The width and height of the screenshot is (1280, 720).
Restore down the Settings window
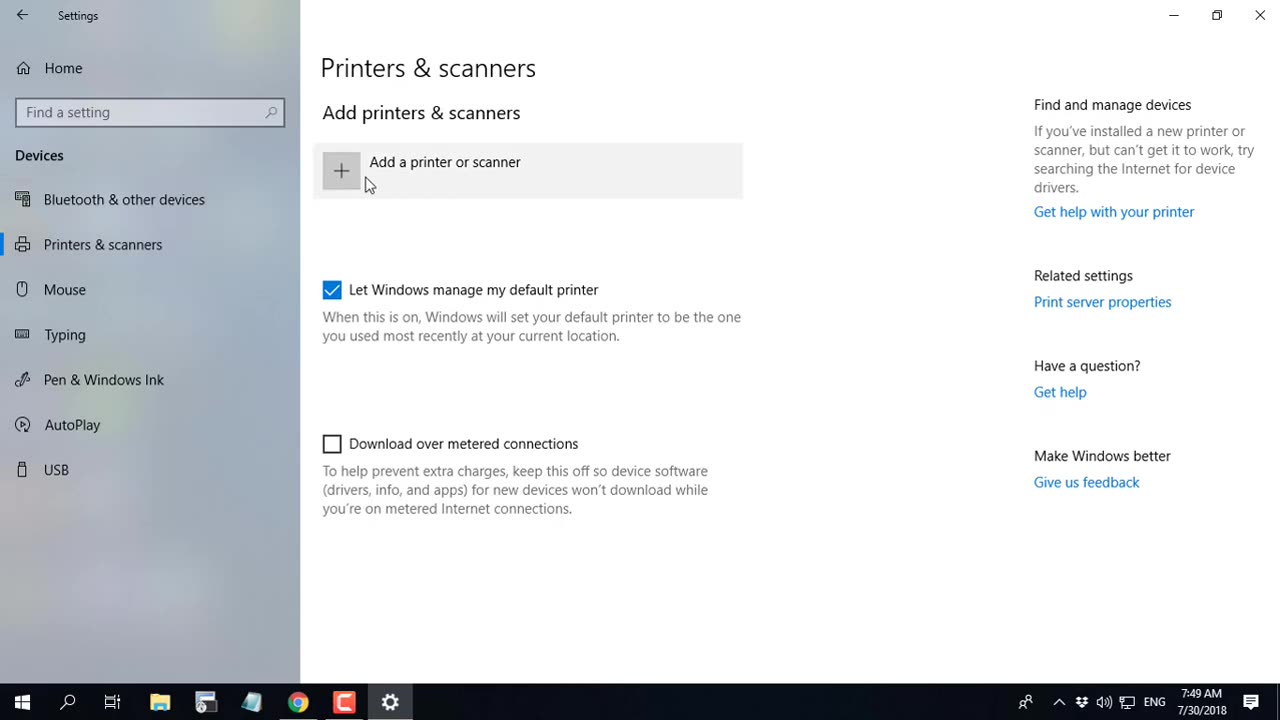(x=1217, y=15)
